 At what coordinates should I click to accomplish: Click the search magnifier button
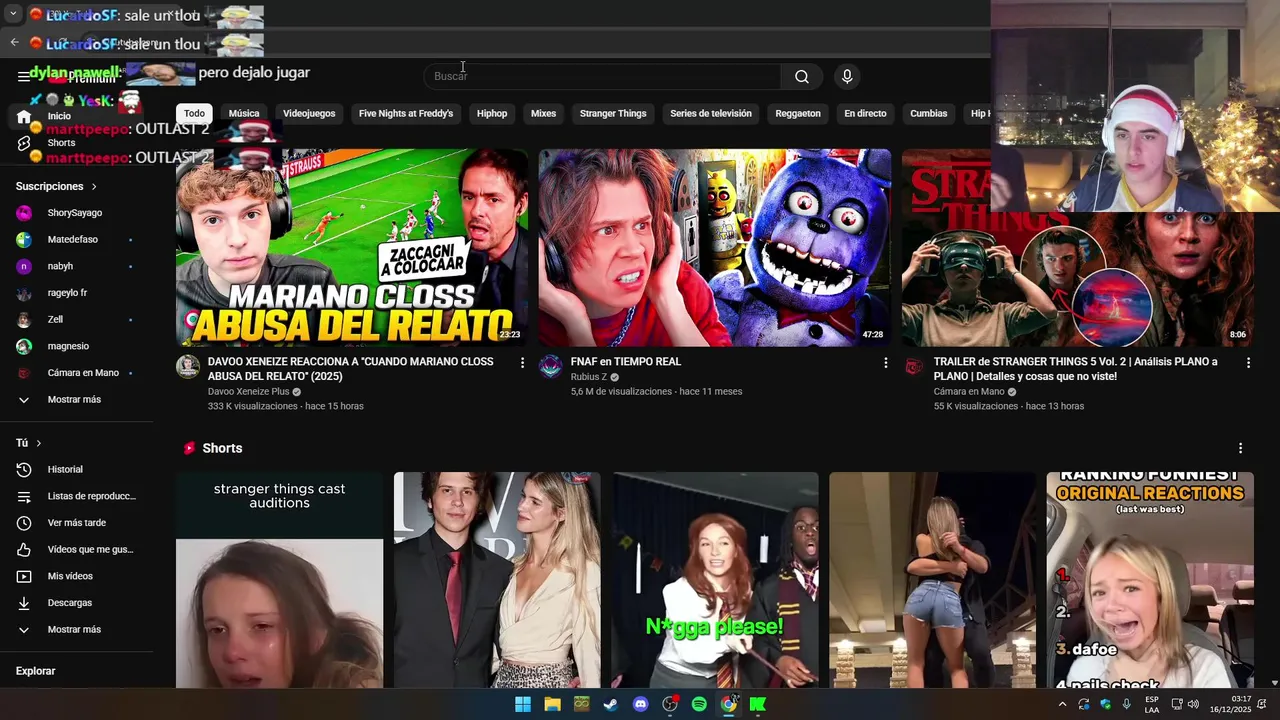pyautogui.click(x=801, y=77)
